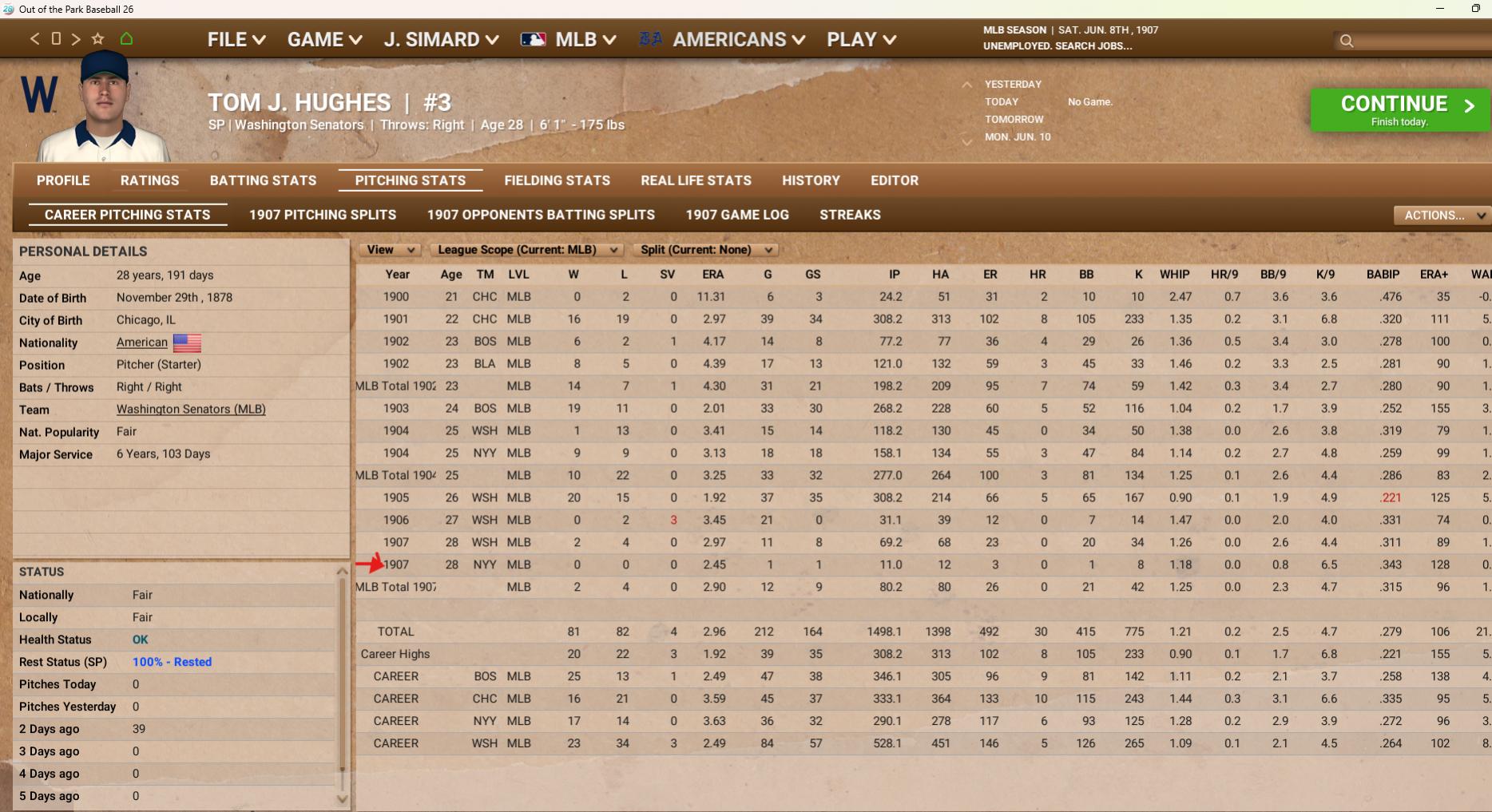Open the League Scope dropdown
Viewport: 1492px width, 812px height.
coord(525,250)
